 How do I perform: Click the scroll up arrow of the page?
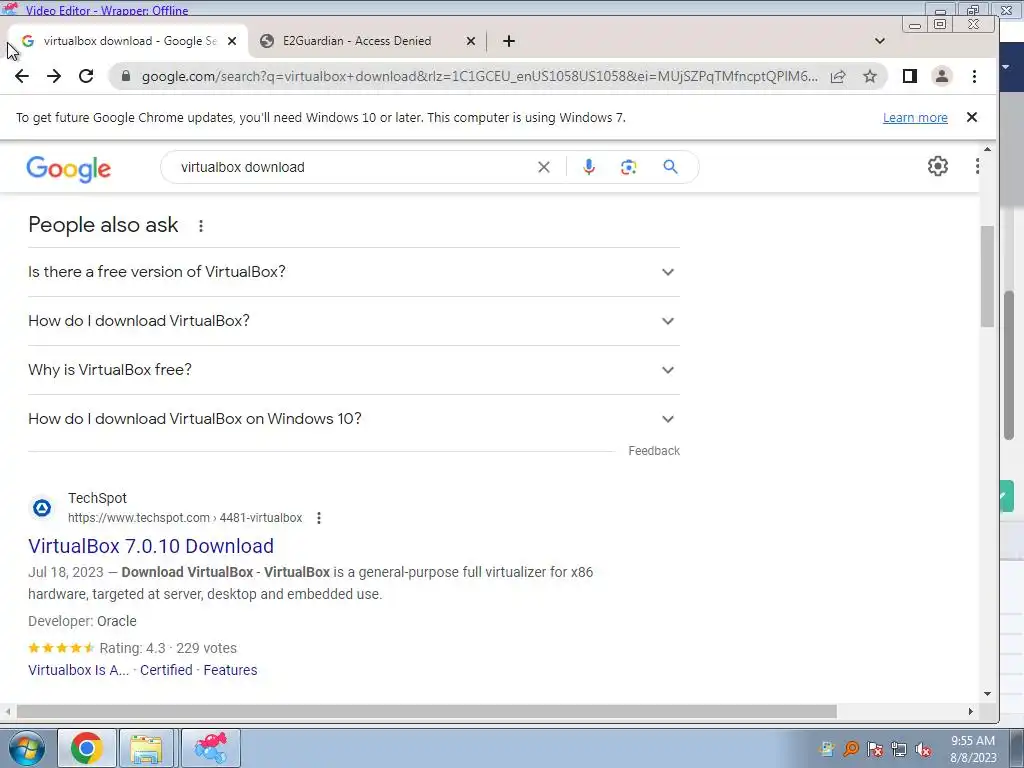pos(987,150)
